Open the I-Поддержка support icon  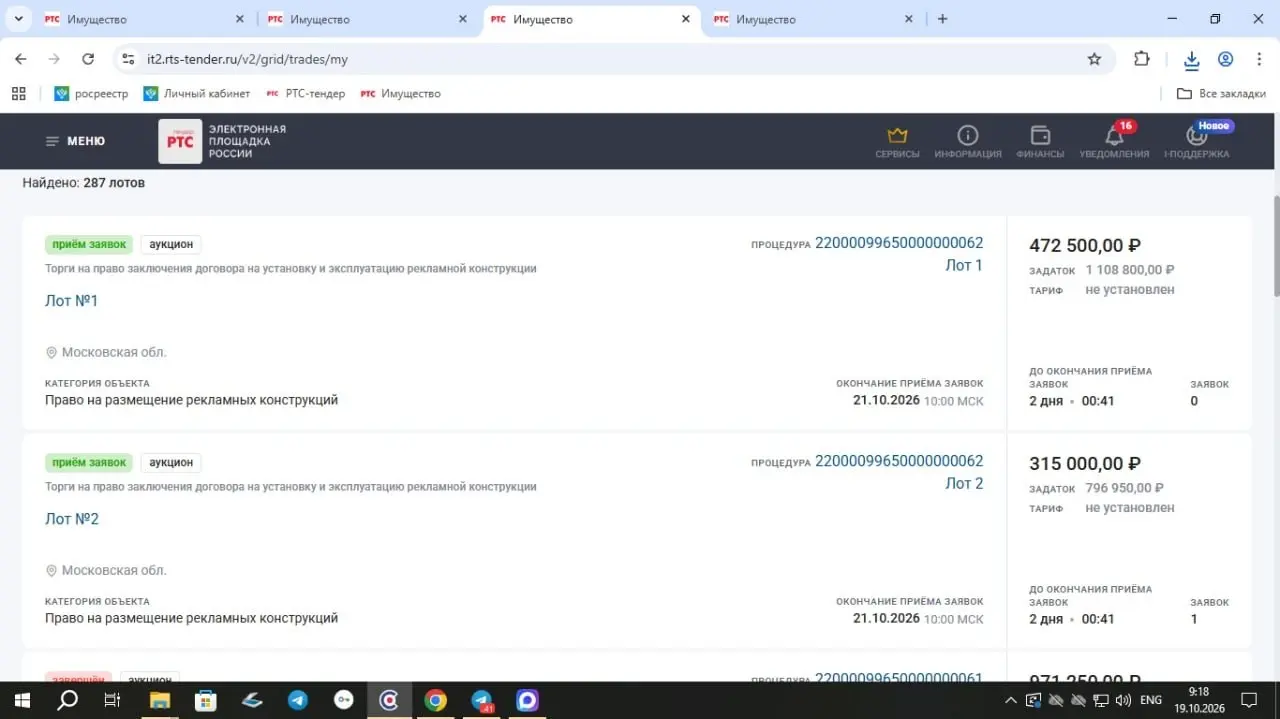click(x=1196, y=141)
